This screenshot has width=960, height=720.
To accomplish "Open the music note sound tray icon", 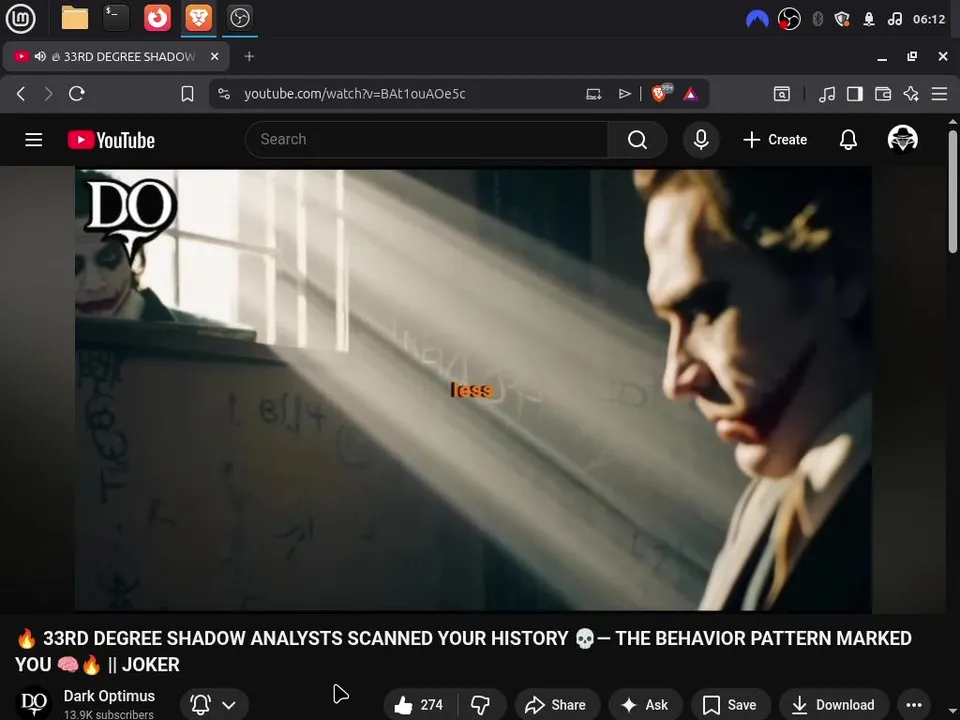I will coord(894,20).
